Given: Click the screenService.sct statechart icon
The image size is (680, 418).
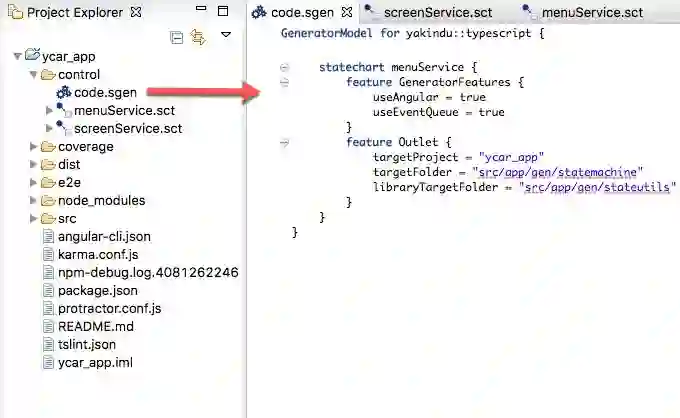Looking at the screenshot, I should pos(64,128).
